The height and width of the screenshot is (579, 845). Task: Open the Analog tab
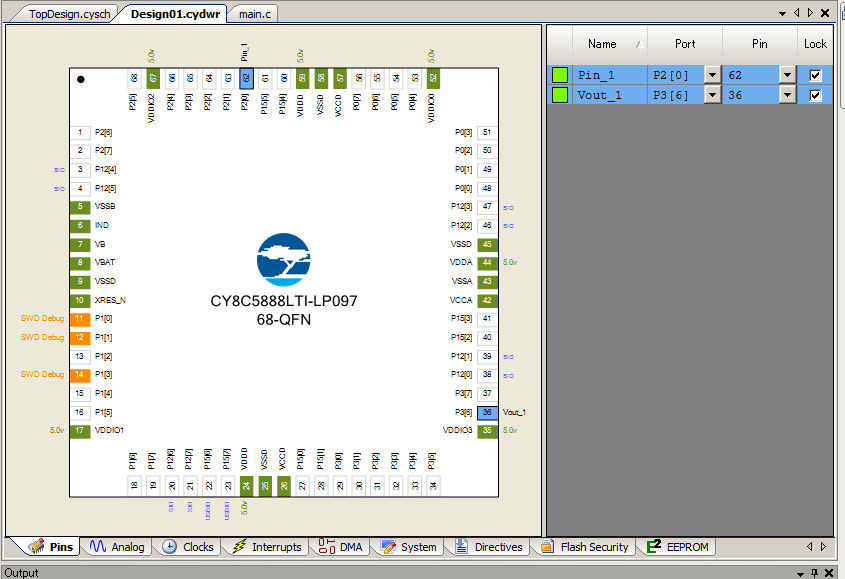coord(117,547)
